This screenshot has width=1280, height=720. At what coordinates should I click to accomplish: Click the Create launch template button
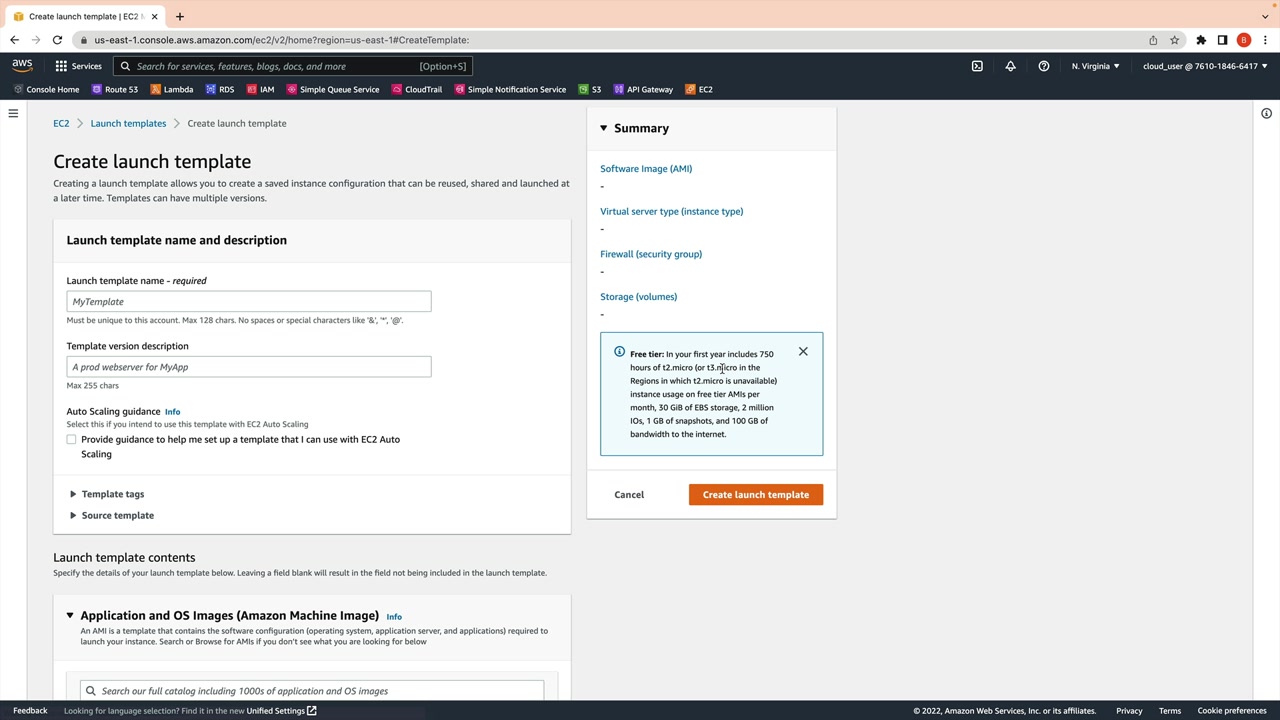756,495
